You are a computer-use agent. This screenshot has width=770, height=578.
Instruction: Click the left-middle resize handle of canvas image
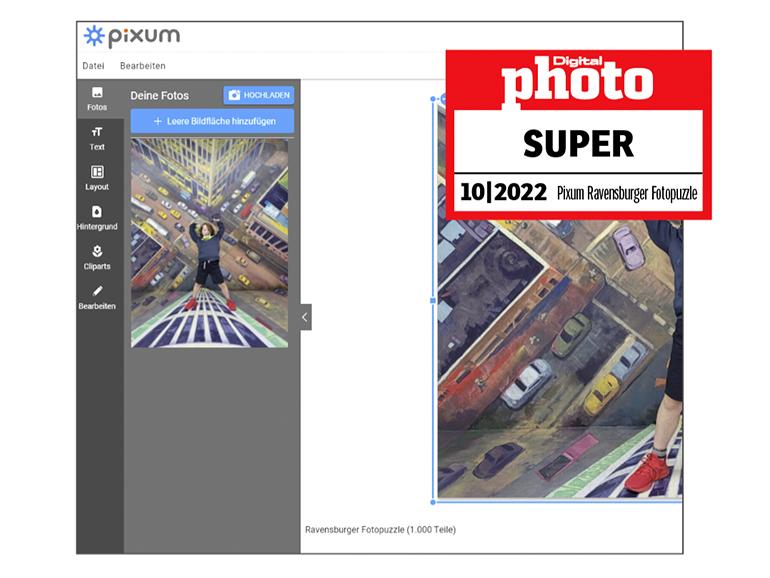(433, 301)
